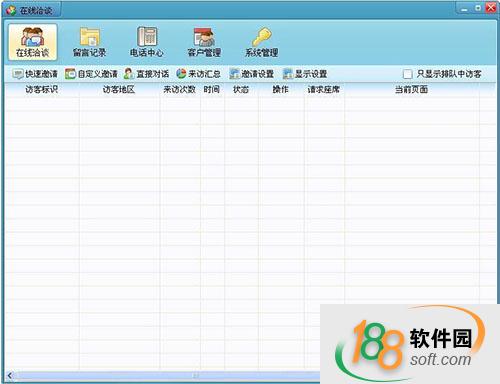The height and width of the screenshot is (384, 500).
Task: Open the 电话中心 phone center
Action: click(x=147, y=42)
